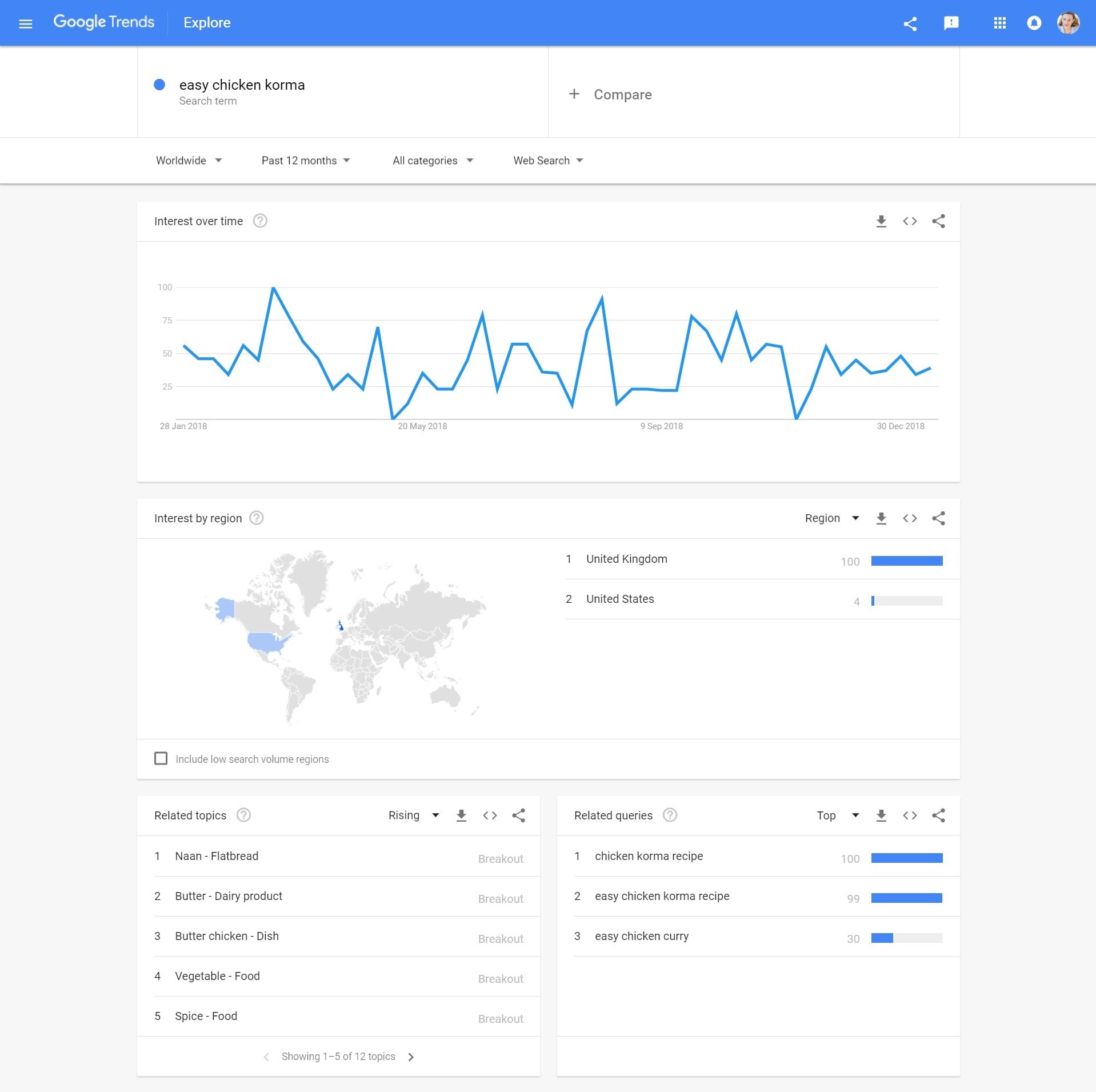Click 'Showing 1–5 of 12 topics' text

[x=338, y=1057]
